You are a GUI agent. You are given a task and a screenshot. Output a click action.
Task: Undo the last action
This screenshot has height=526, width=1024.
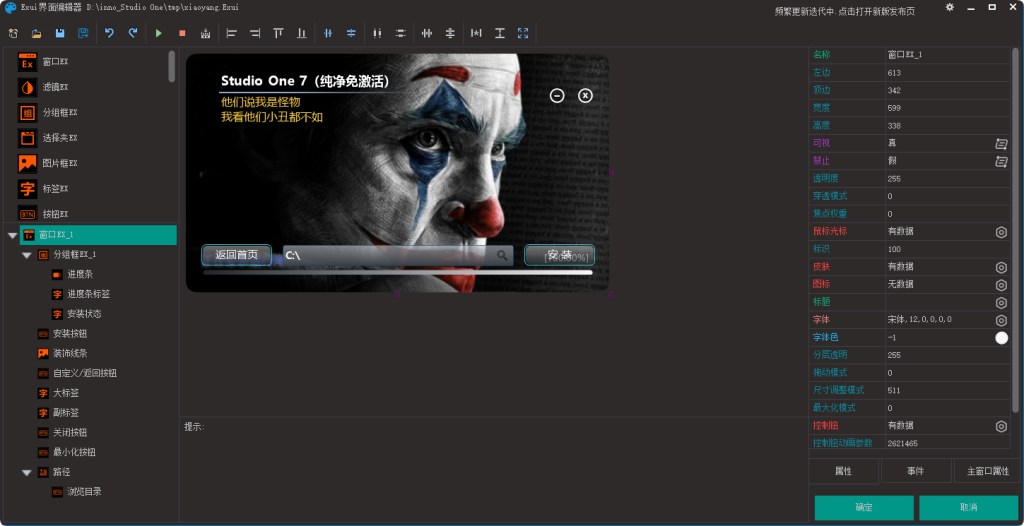coord(109,33)
